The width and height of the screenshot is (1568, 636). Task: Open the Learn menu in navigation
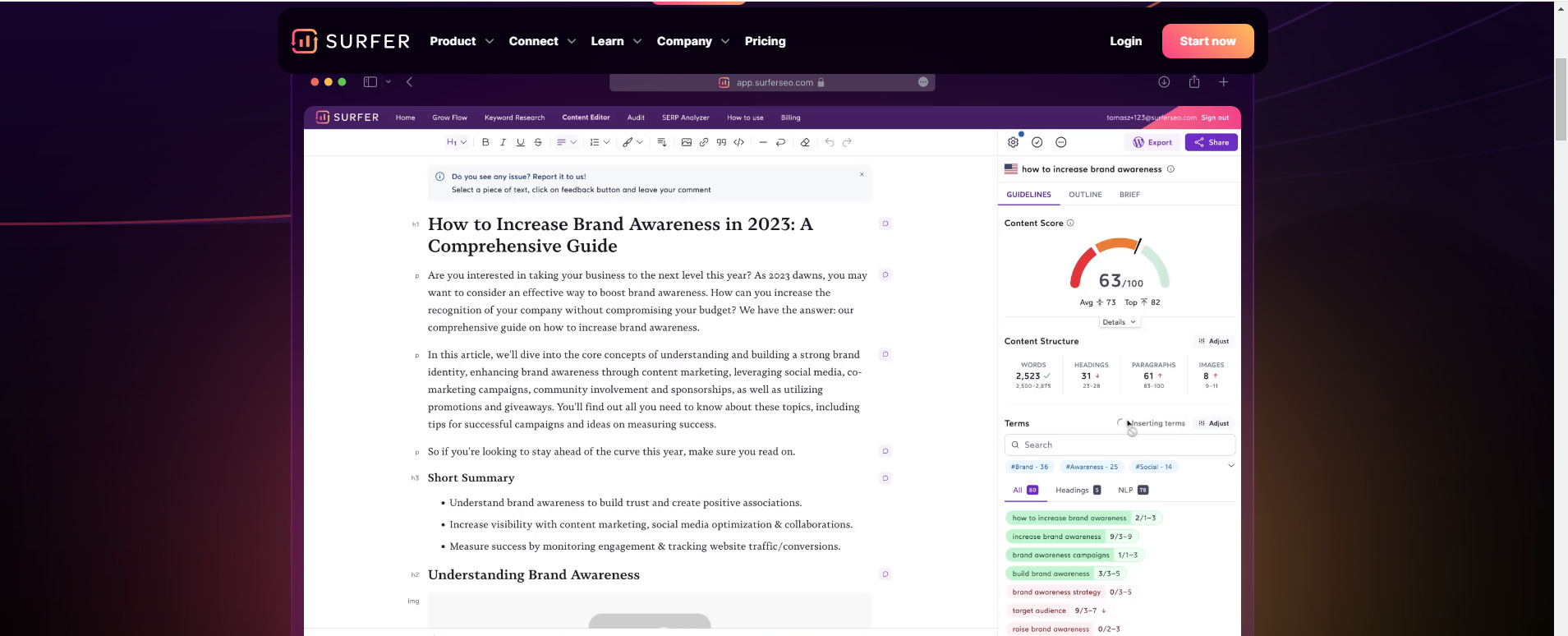[616, 41]
